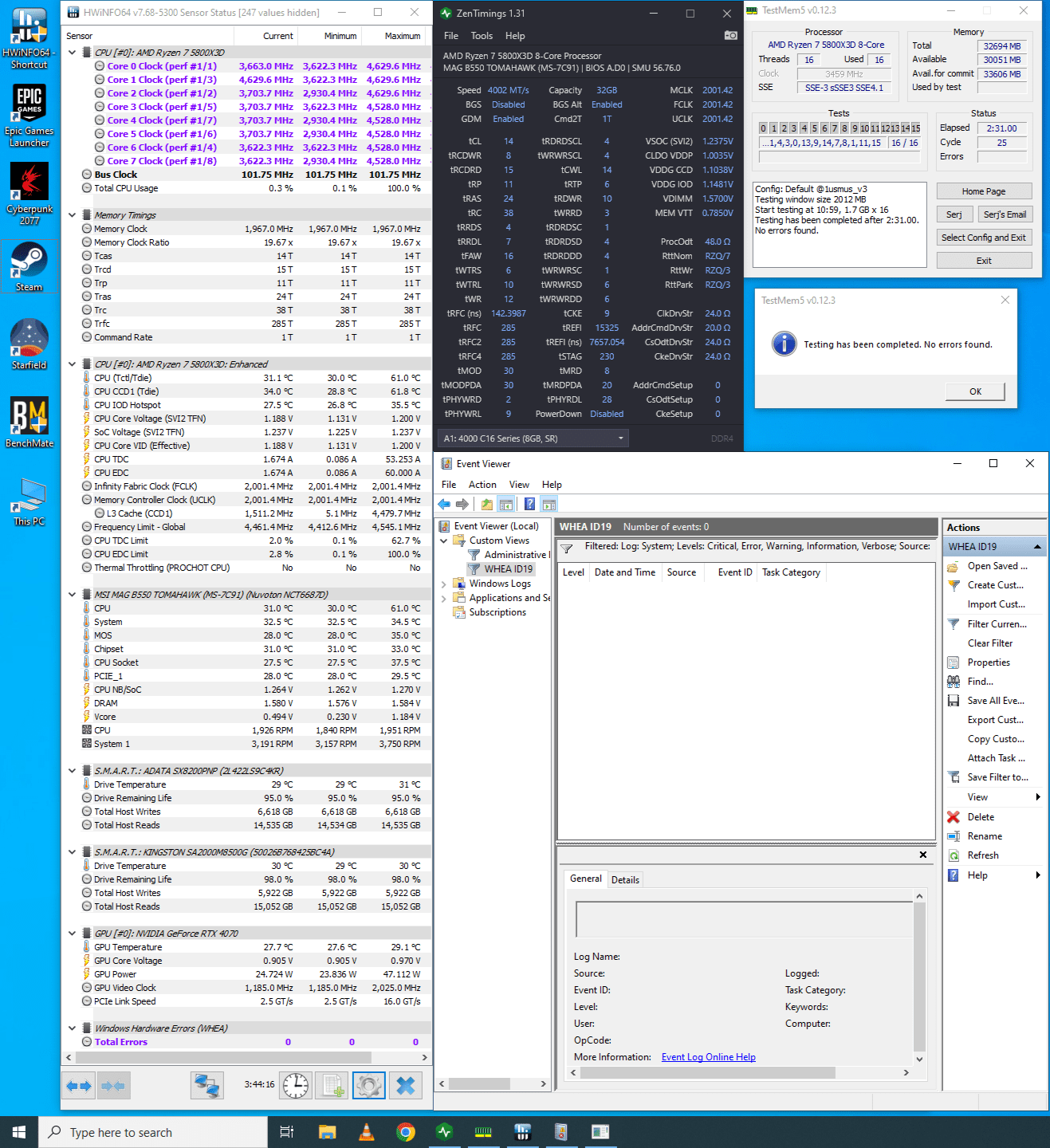Collapse Memory Timings sensor group
Viewport: 1050px width, 1148px height.
pyautogui.click(x=73, y=215)
